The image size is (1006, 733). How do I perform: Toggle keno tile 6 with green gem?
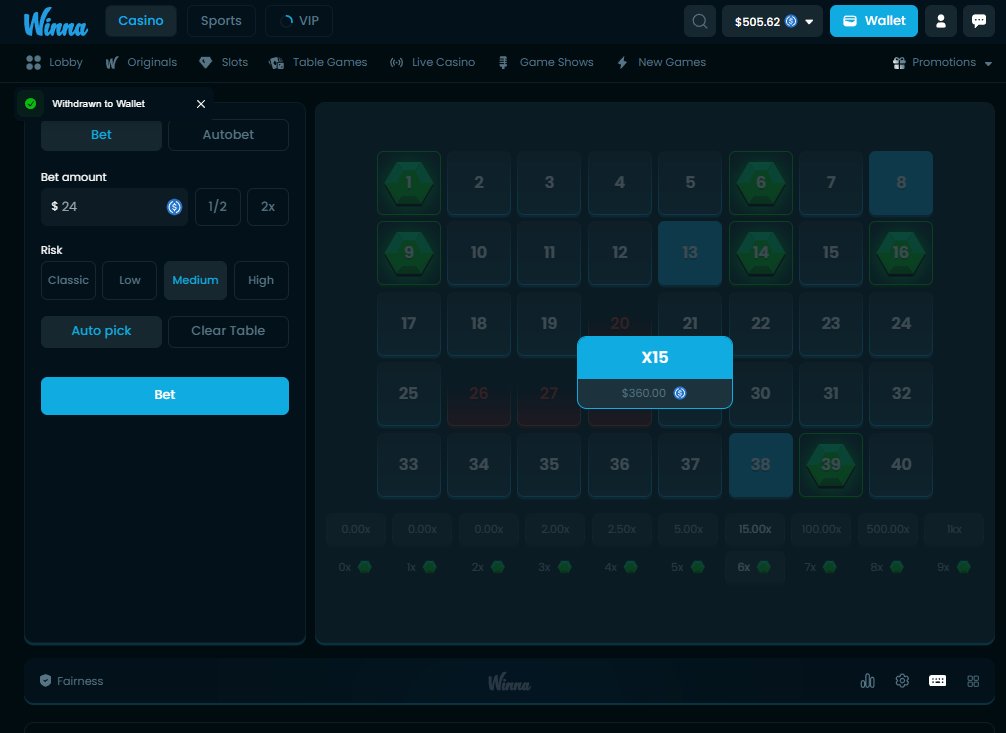760,183
